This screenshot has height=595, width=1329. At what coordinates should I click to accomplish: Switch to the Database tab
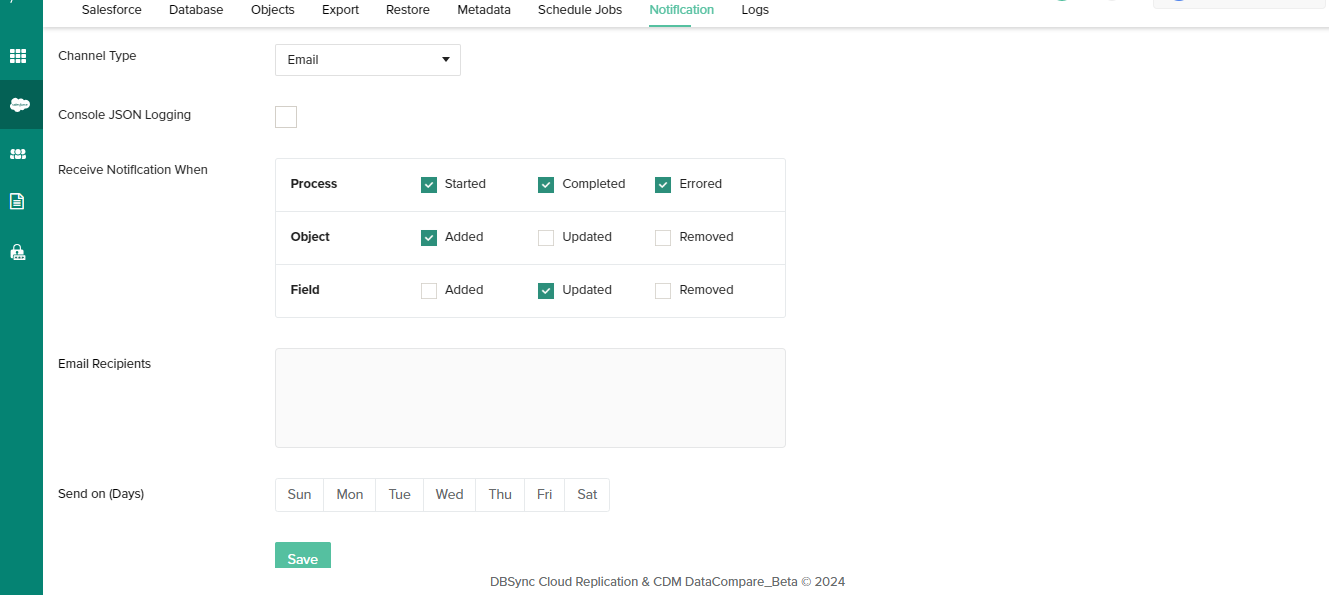(196, 10)
